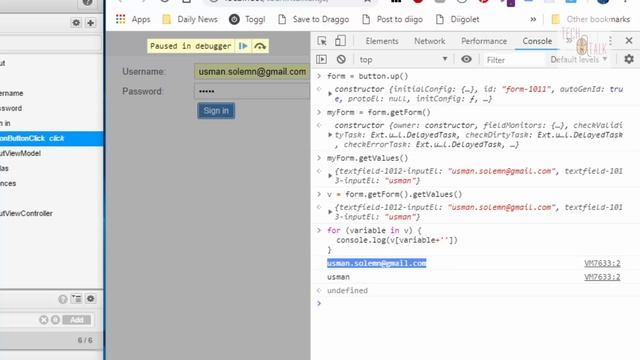Image resolution: width=640 pixels, height=360 pixels.
Task: Focus the Username input field
Action: 252,71
